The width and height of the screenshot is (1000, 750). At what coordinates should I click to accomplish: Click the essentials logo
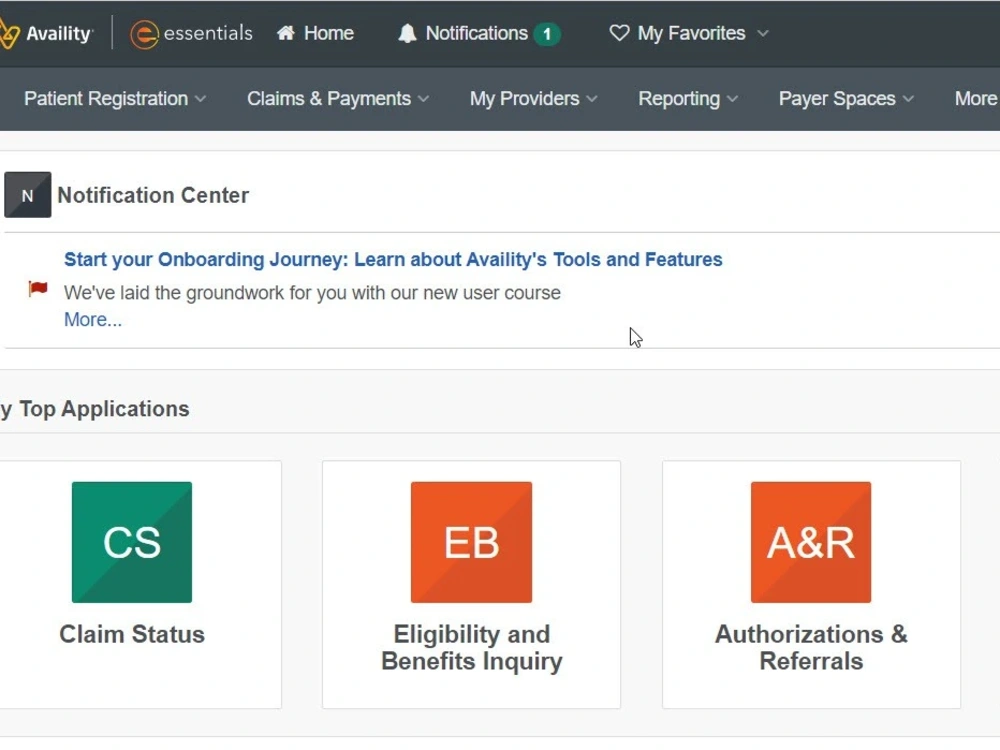tap(191, 33)
